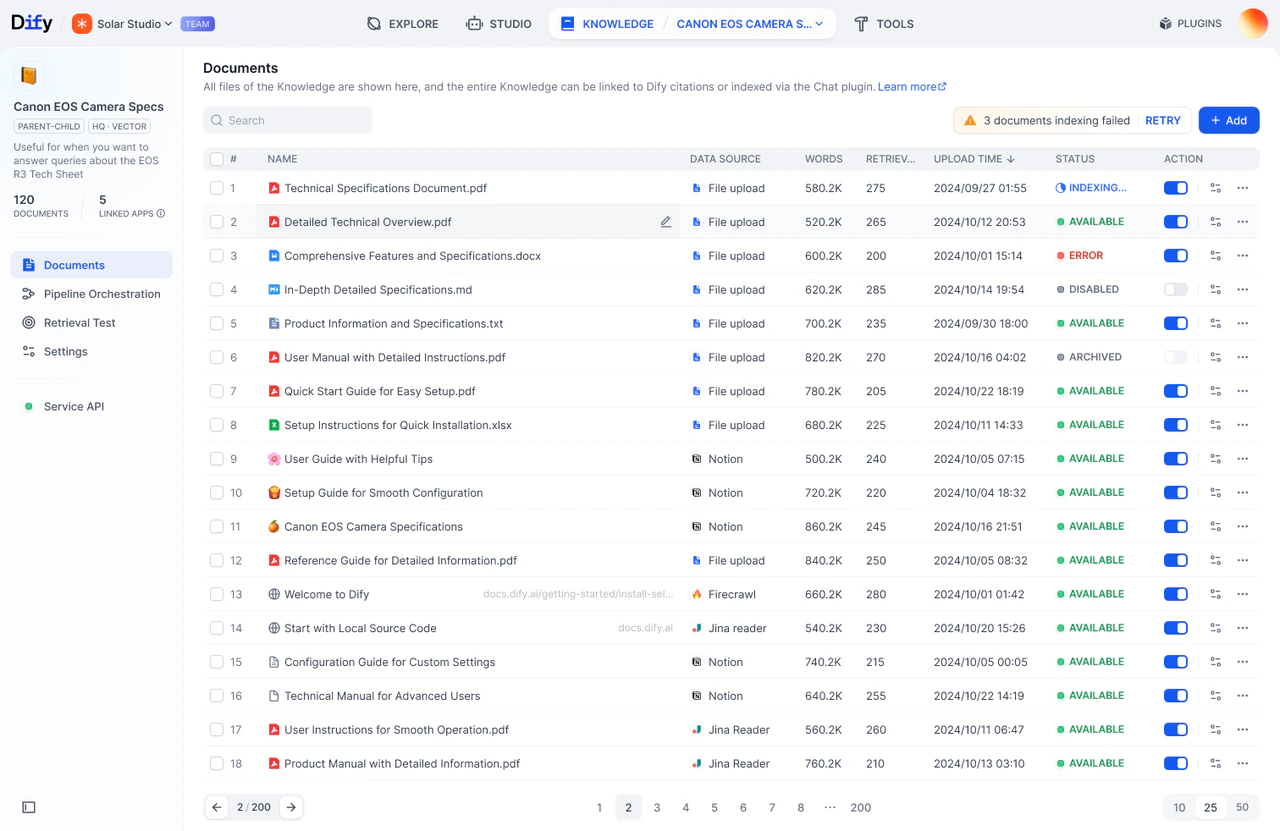Open the Tools section in the top bar
Viewport: 1280px width, 831px height.
(884, 23)
